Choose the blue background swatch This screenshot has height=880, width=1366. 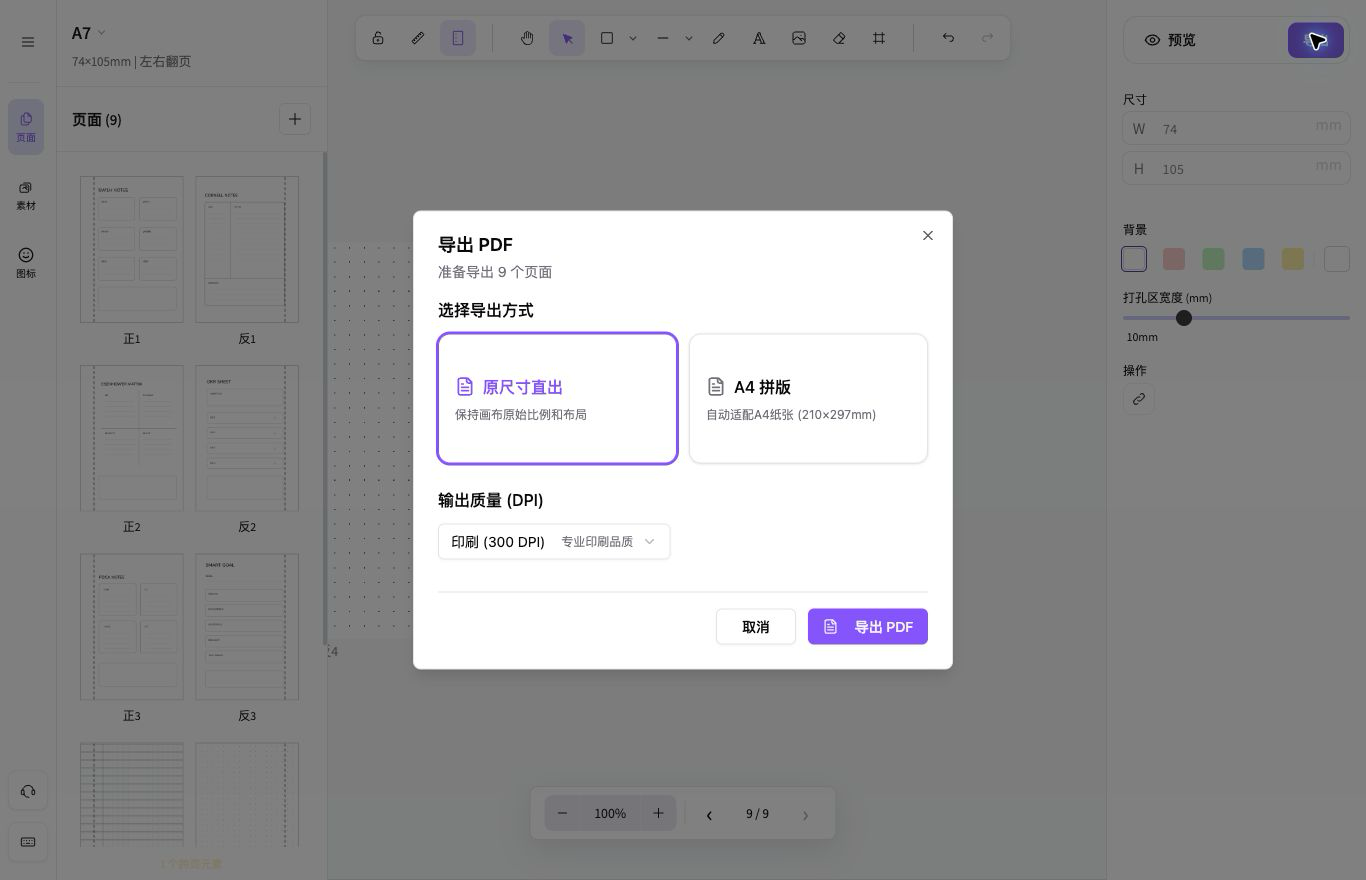click(x=1253, y=259)
